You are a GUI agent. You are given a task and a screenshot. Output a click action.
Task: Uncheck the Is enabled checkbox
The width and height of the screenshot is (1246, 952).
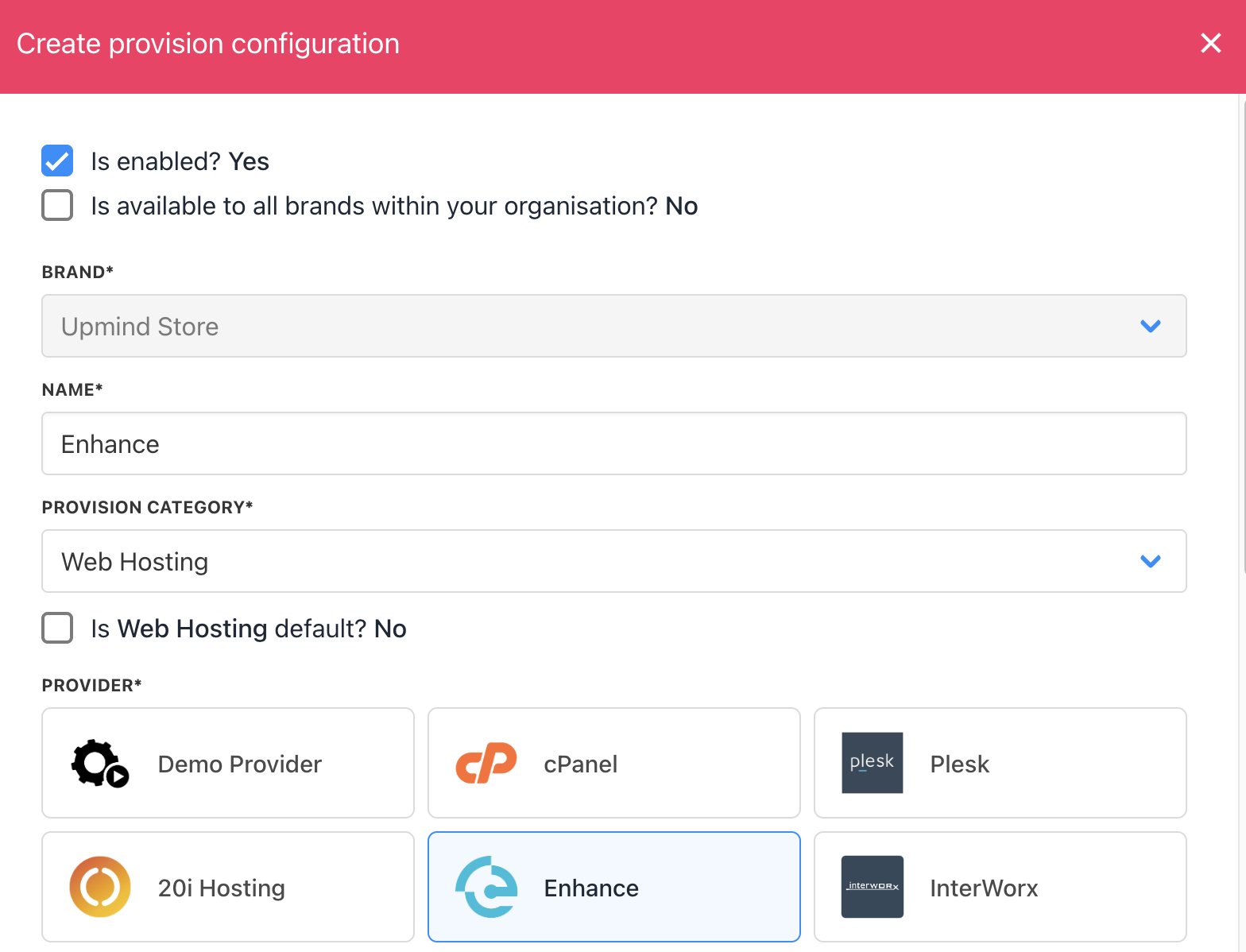(57, 161)
